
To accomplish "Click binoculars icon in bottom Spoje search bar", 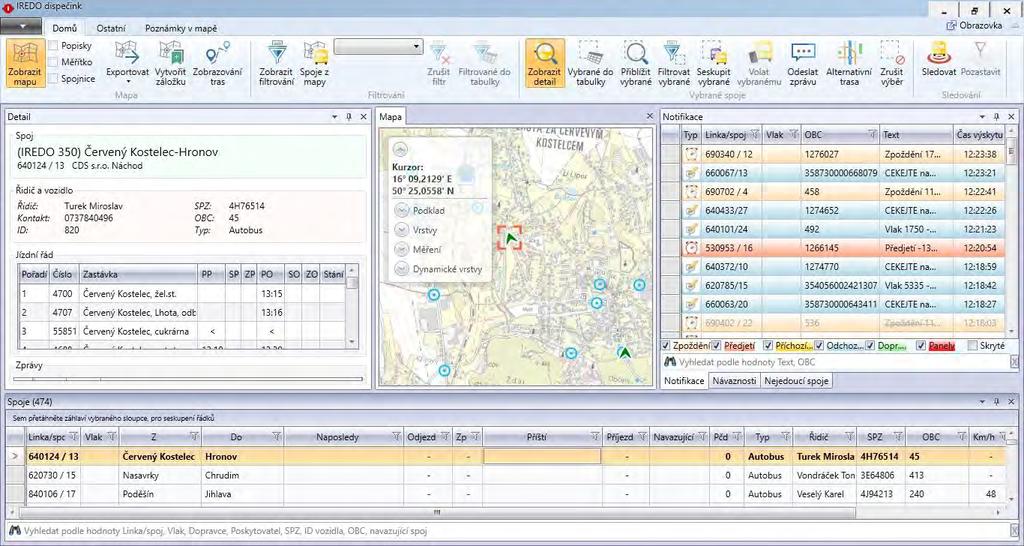I will 14,530.
